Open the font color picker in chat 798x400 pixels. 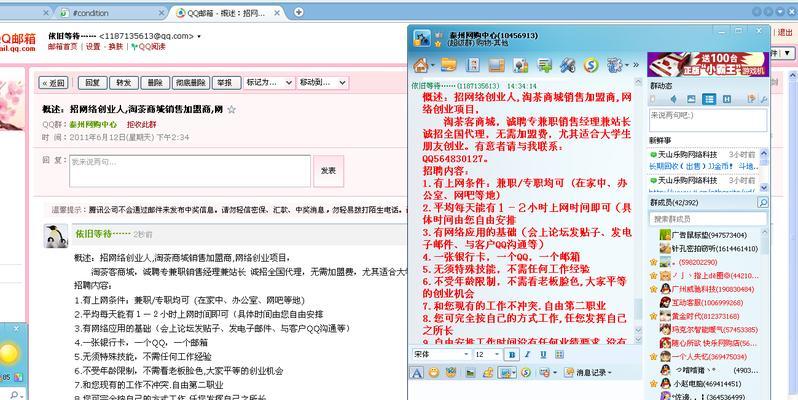(x=559, y=355)
